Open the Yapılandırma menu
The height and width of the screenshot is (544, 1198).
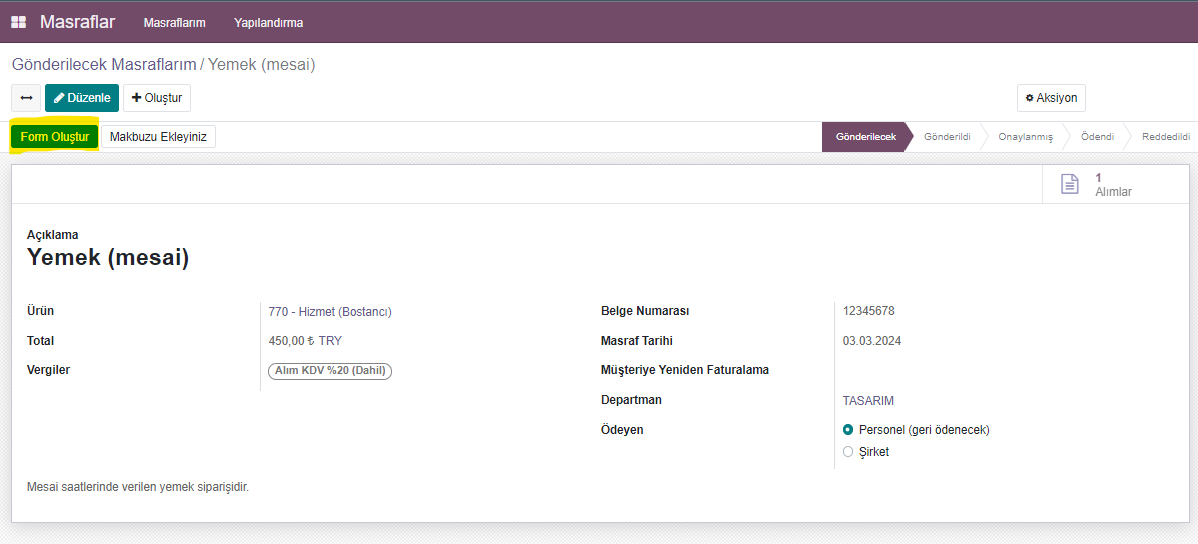[x=268, y=22]
